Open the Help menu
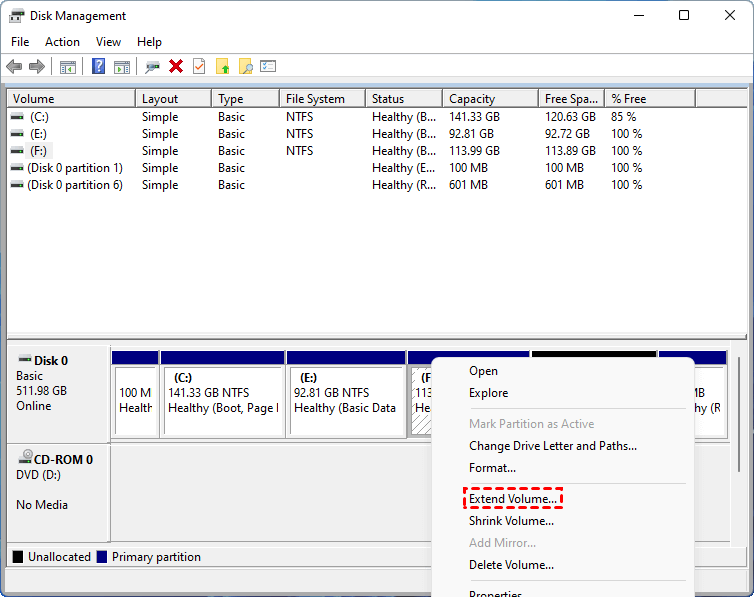 coord(149,42)
